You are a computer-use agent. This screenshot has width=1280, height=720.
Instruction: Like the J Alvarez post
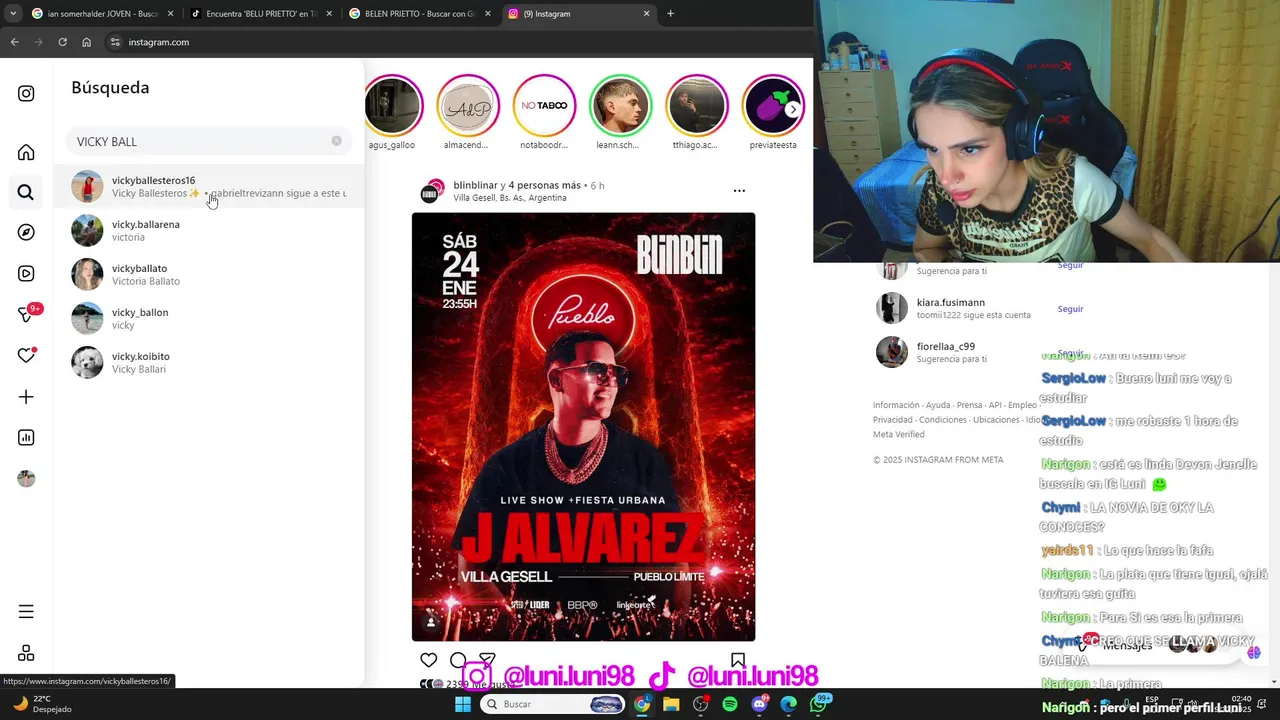pos(428,660)
